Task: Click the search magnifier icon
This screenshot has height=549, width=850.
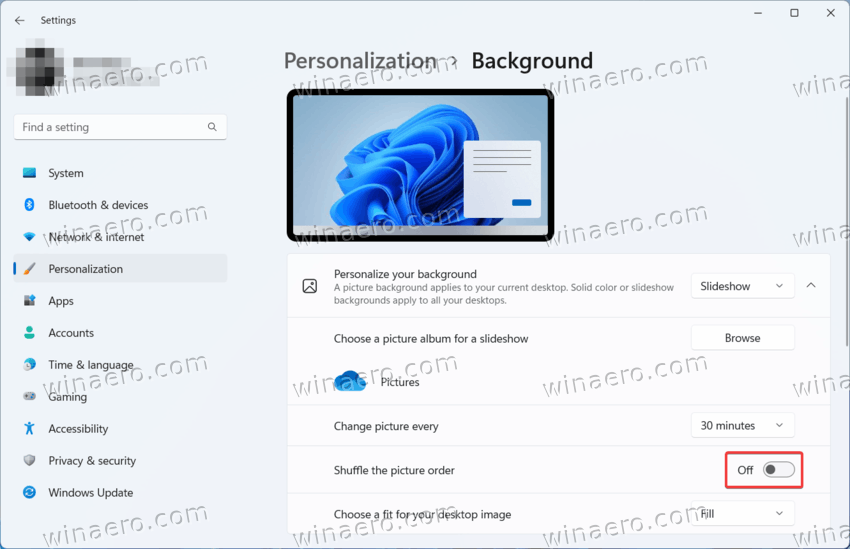Action: (212, 127)
